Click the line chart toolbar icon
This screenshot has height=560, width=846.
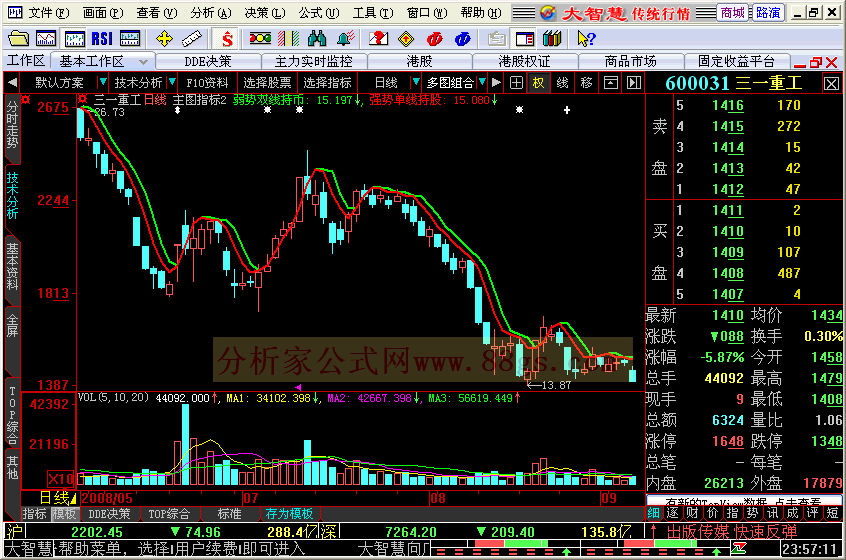pyautogui.click(x=46, y=39)
